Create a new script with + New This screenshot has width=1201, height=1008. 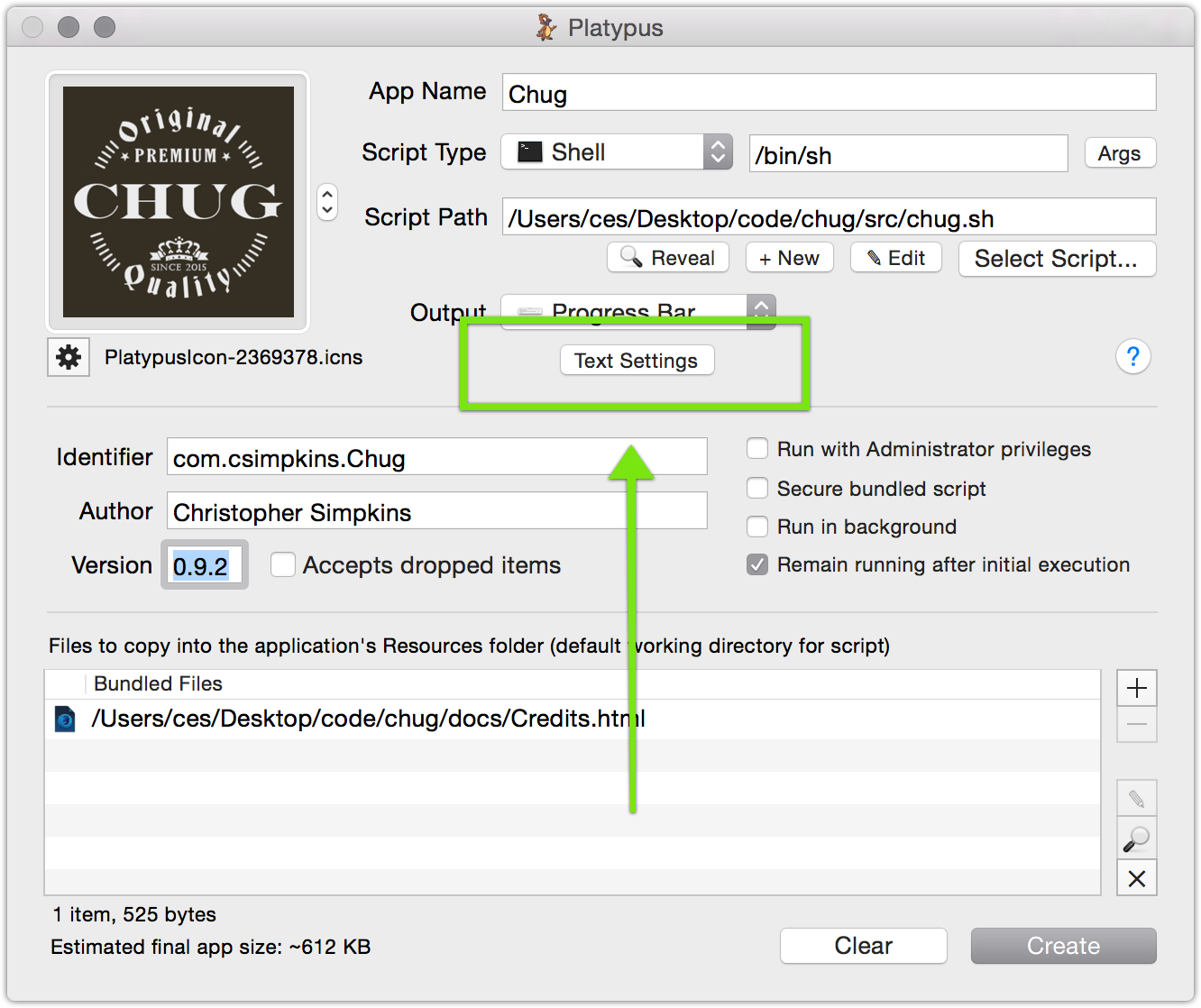790,258
